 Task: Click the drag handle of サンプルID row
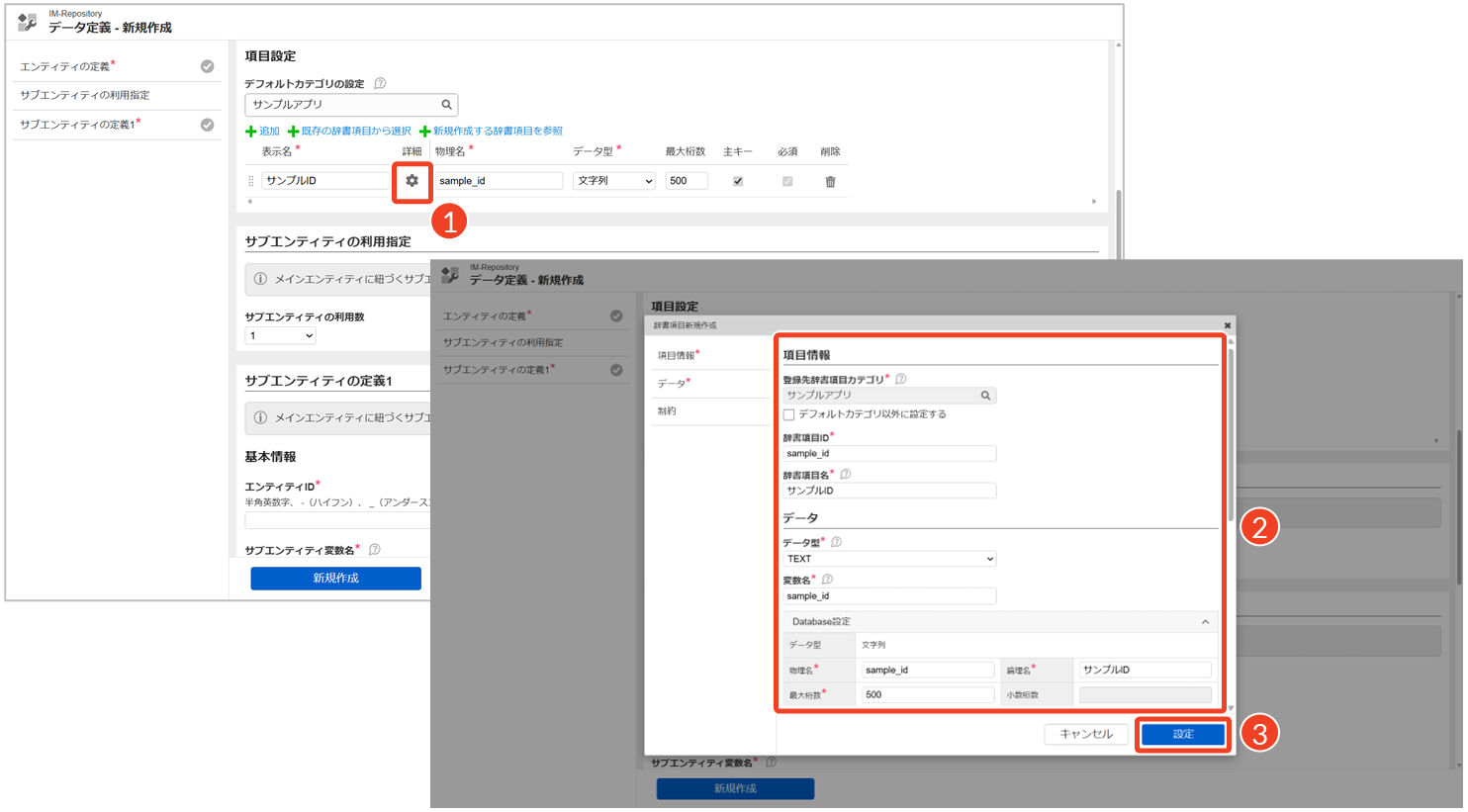(x=250, y=181)
